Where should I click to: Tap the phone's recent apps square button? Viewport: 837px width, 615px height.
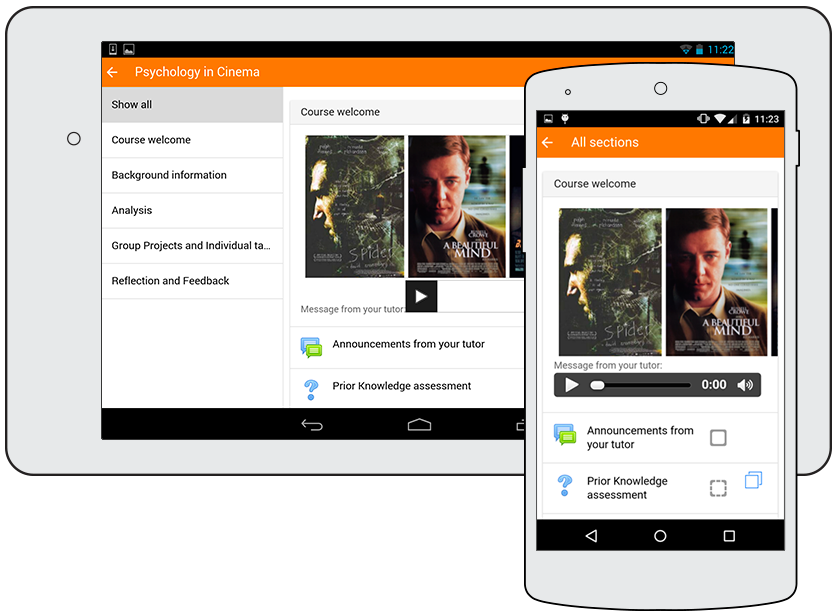point(729,536)
